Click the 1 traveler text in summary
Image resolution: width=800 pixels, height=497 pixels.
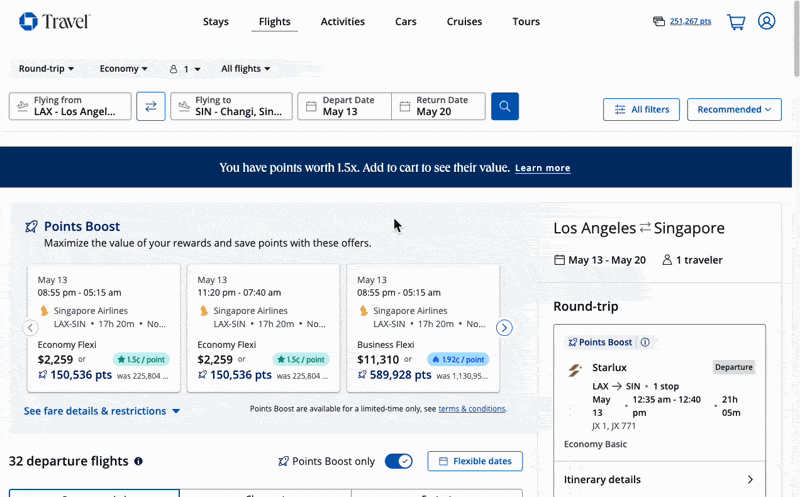(x=699, y=260)
